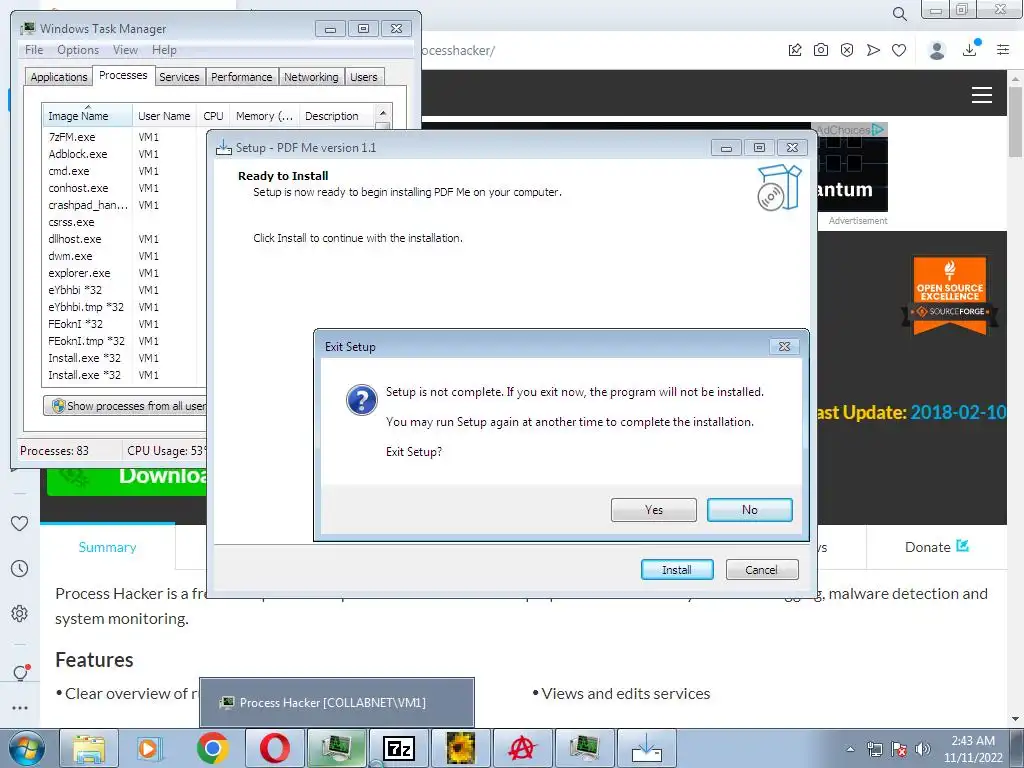Open the red anarchy symbol taskbar icon
This screenshot has height=768, width=1024.
pos(522,748)
